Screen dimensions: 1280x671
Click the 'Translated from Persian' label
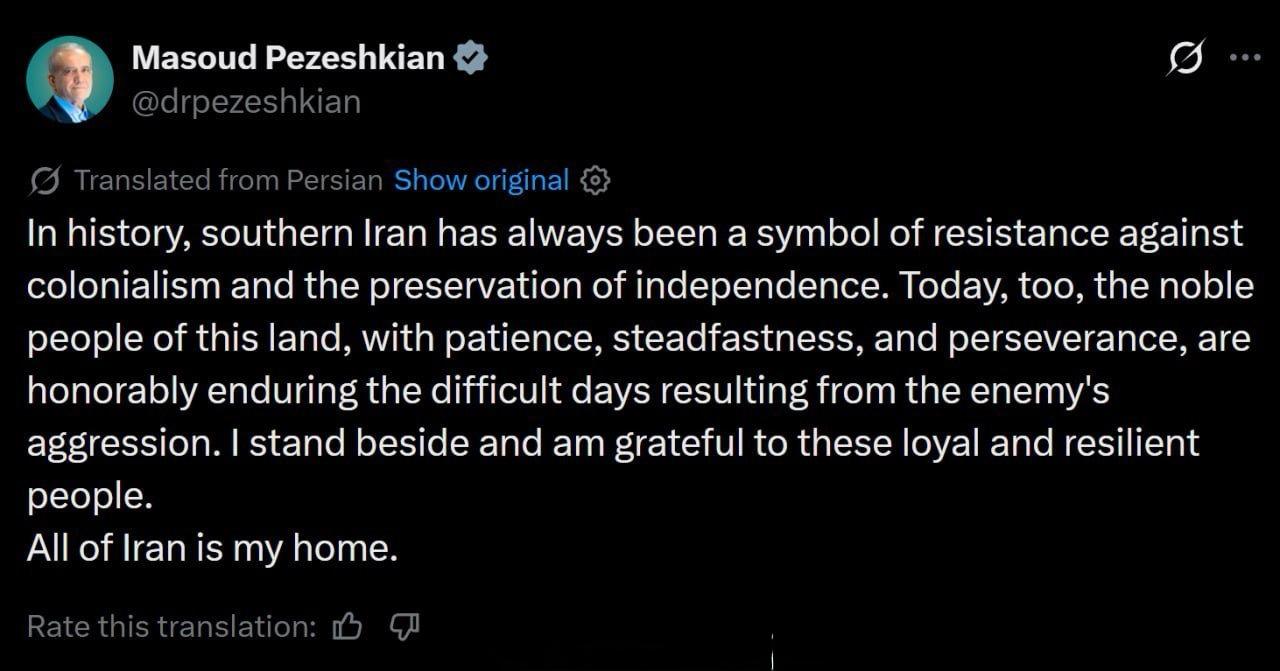(x=228, y=181)
